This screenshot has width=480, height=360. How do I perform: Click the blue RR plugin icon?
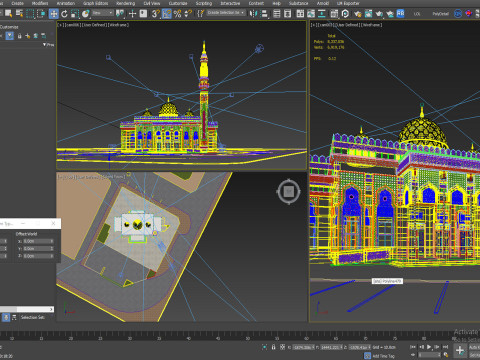pos(400,14)
